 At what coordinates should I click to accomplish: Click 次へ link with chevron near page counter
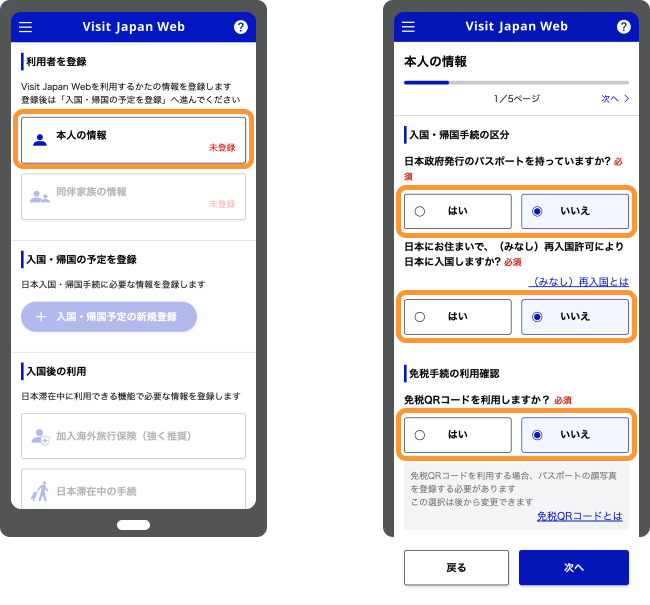(x=615, y=99)
